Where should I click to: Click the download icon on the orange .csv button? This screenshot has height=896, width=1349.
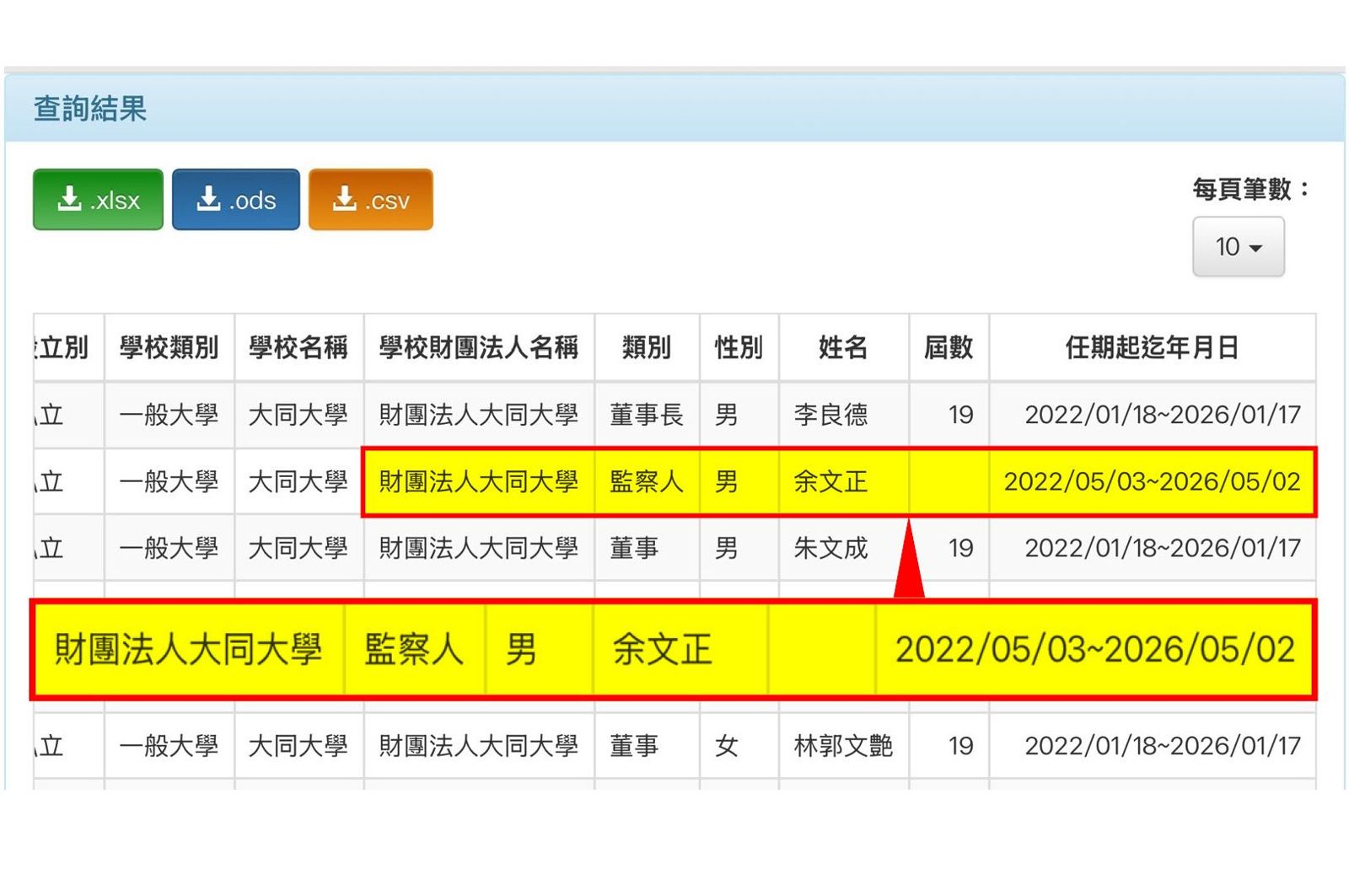(344, 200)
